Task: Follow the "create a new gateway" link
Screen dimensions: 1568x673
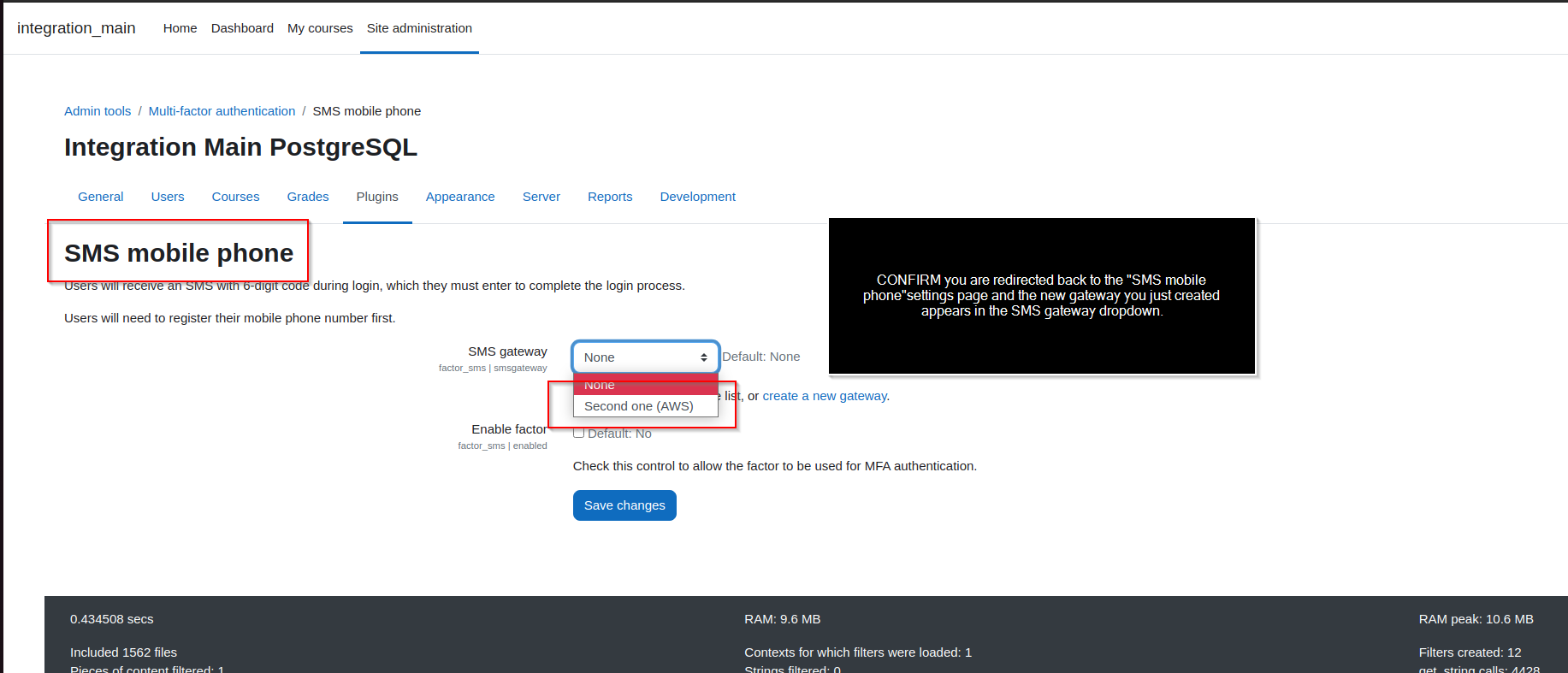Action: 825,396
